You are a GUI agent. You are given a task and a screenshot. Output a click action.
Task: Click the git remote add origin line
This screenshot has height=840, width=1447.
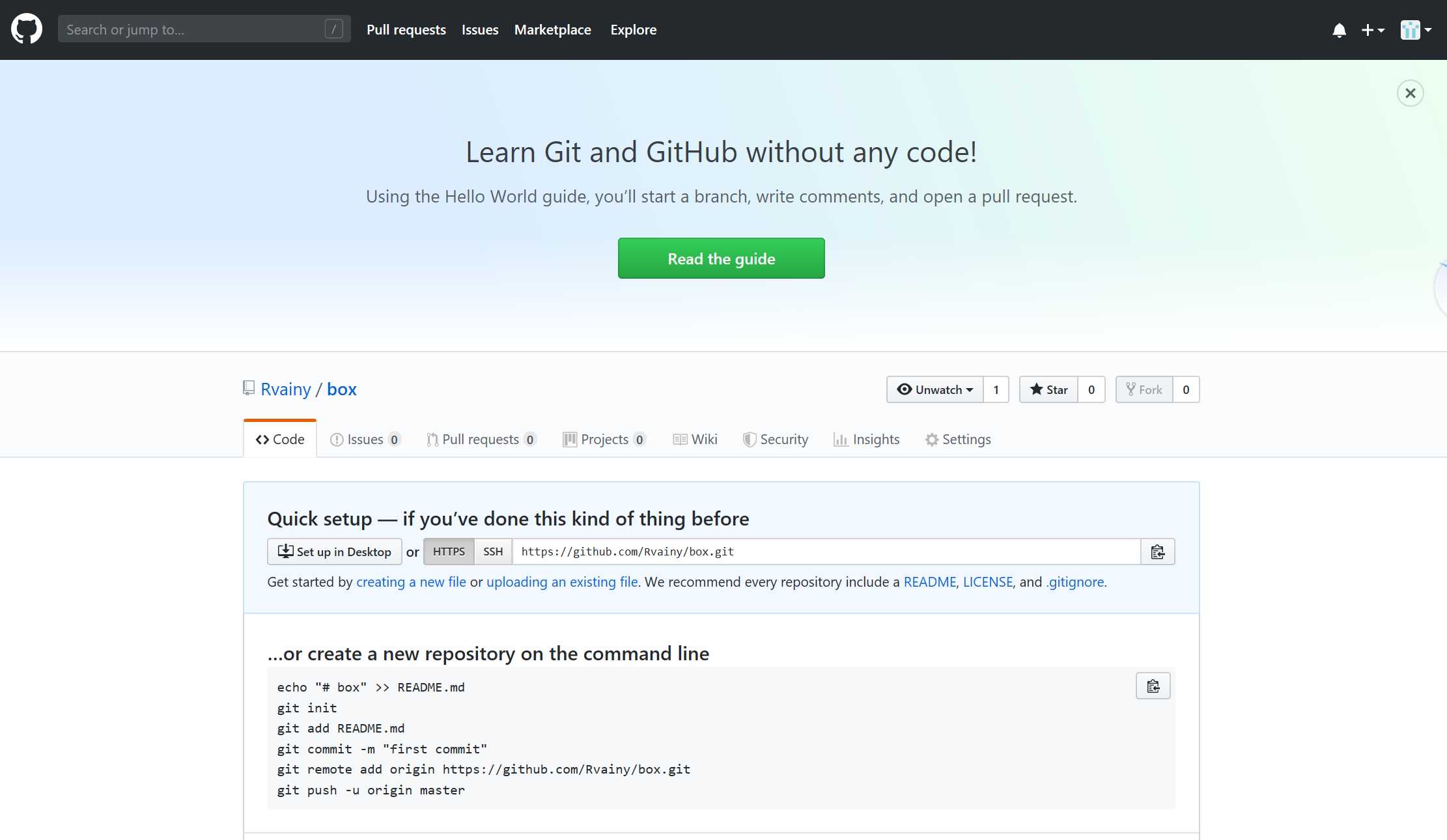[x=484, y=769]
